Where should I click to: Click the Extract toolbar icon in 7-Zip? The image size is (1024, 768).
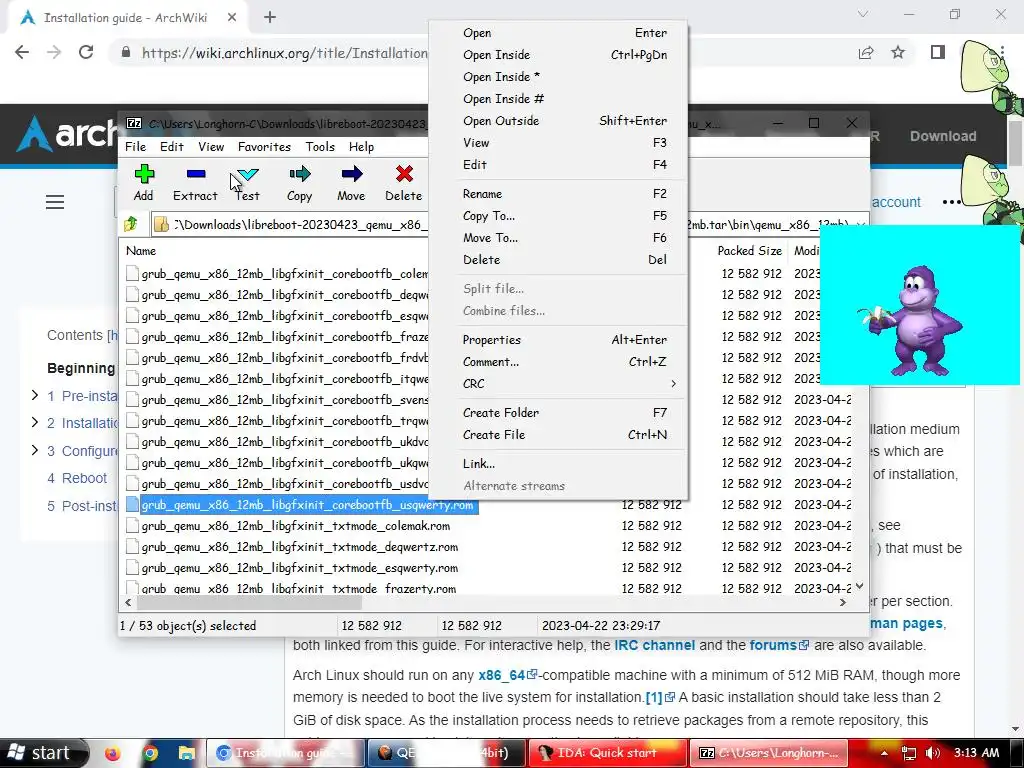195,174
